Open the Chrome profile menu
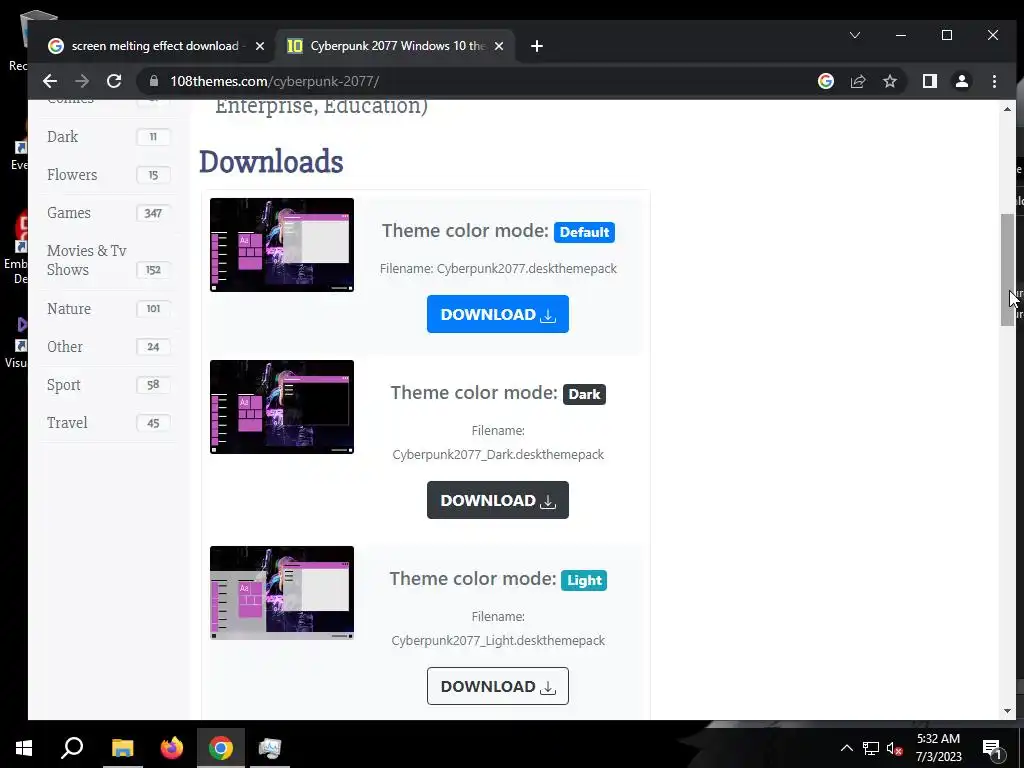1024x768 pixels. (961, 81)
